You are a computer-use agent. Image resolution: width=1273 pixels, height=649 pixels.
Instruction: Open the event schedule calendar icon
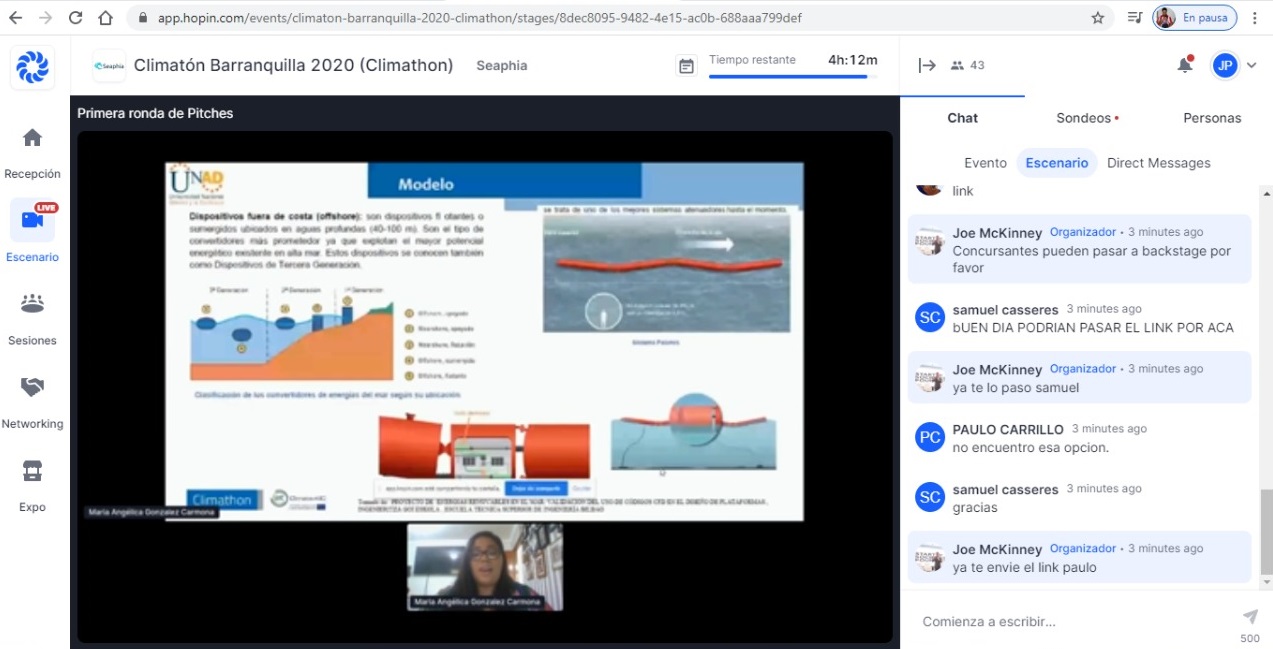686,66
